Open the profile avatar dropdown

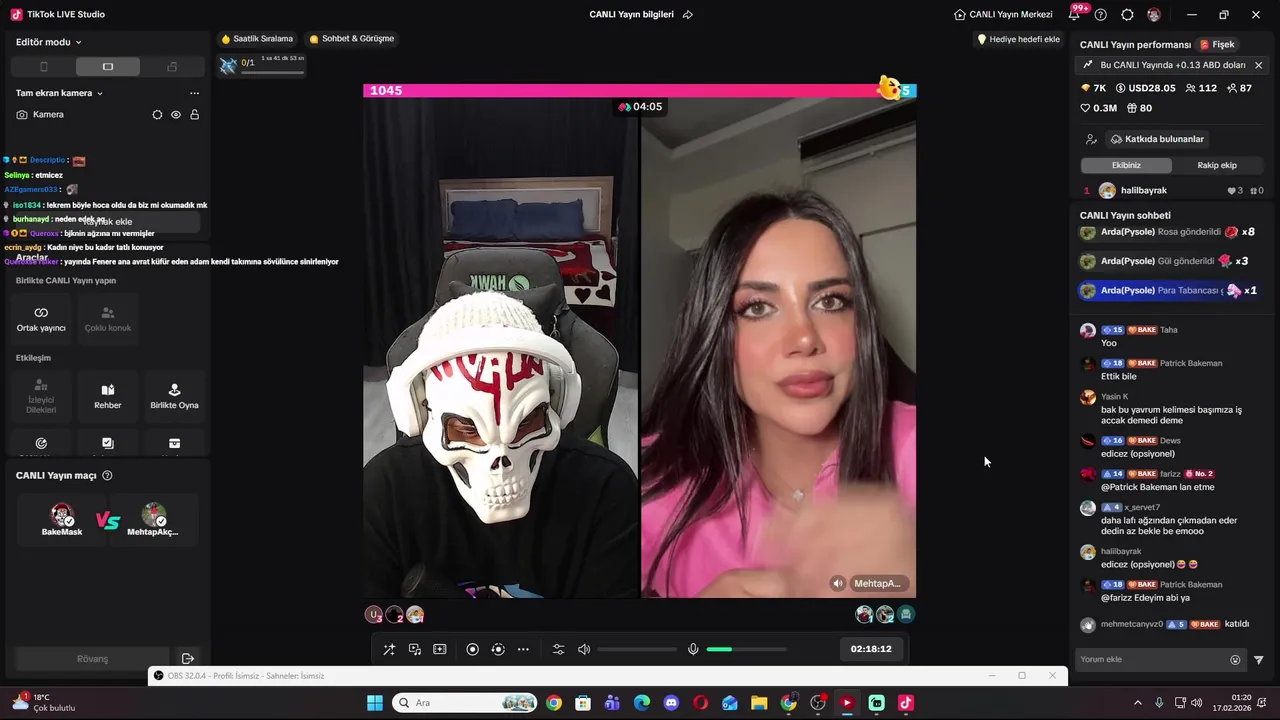1154,15
